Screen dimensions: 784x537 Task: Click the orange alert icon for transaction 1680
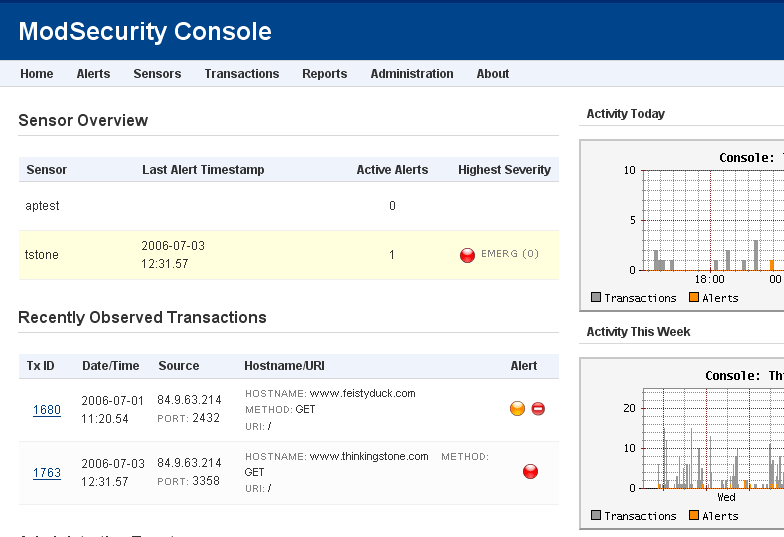point(517,408)
